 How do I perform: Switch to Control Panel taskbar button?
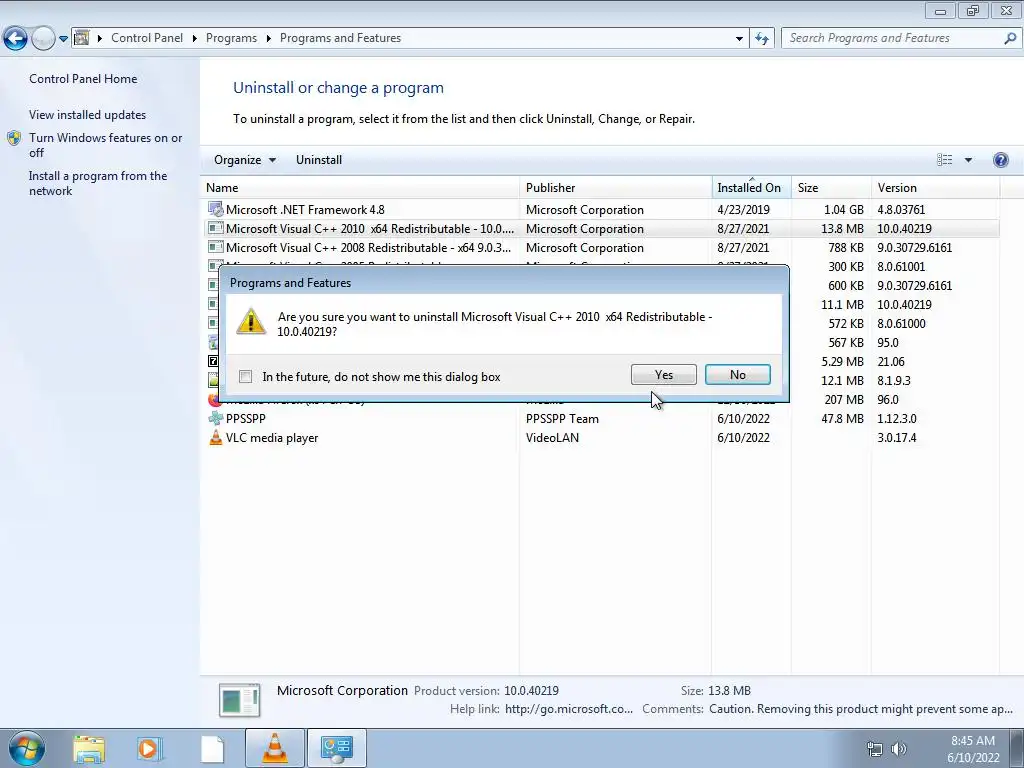tap(337, 748)
